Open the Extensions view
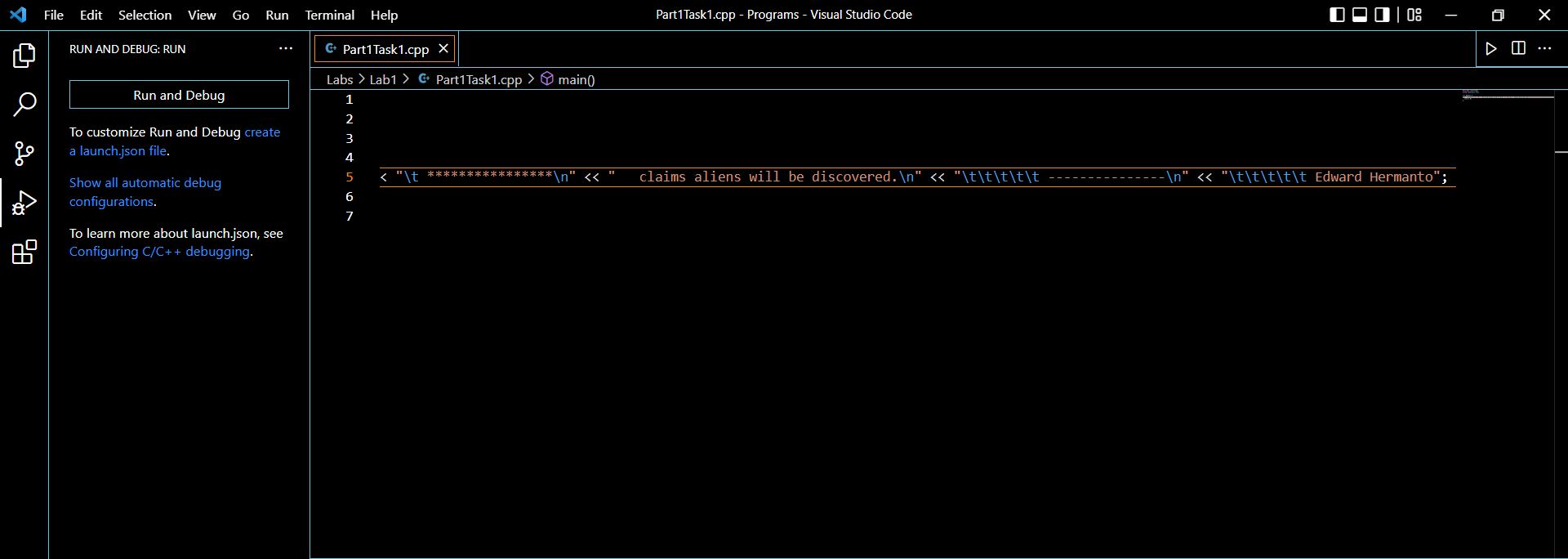Viewport: 1568px width, 559px height. pos(24,252)
